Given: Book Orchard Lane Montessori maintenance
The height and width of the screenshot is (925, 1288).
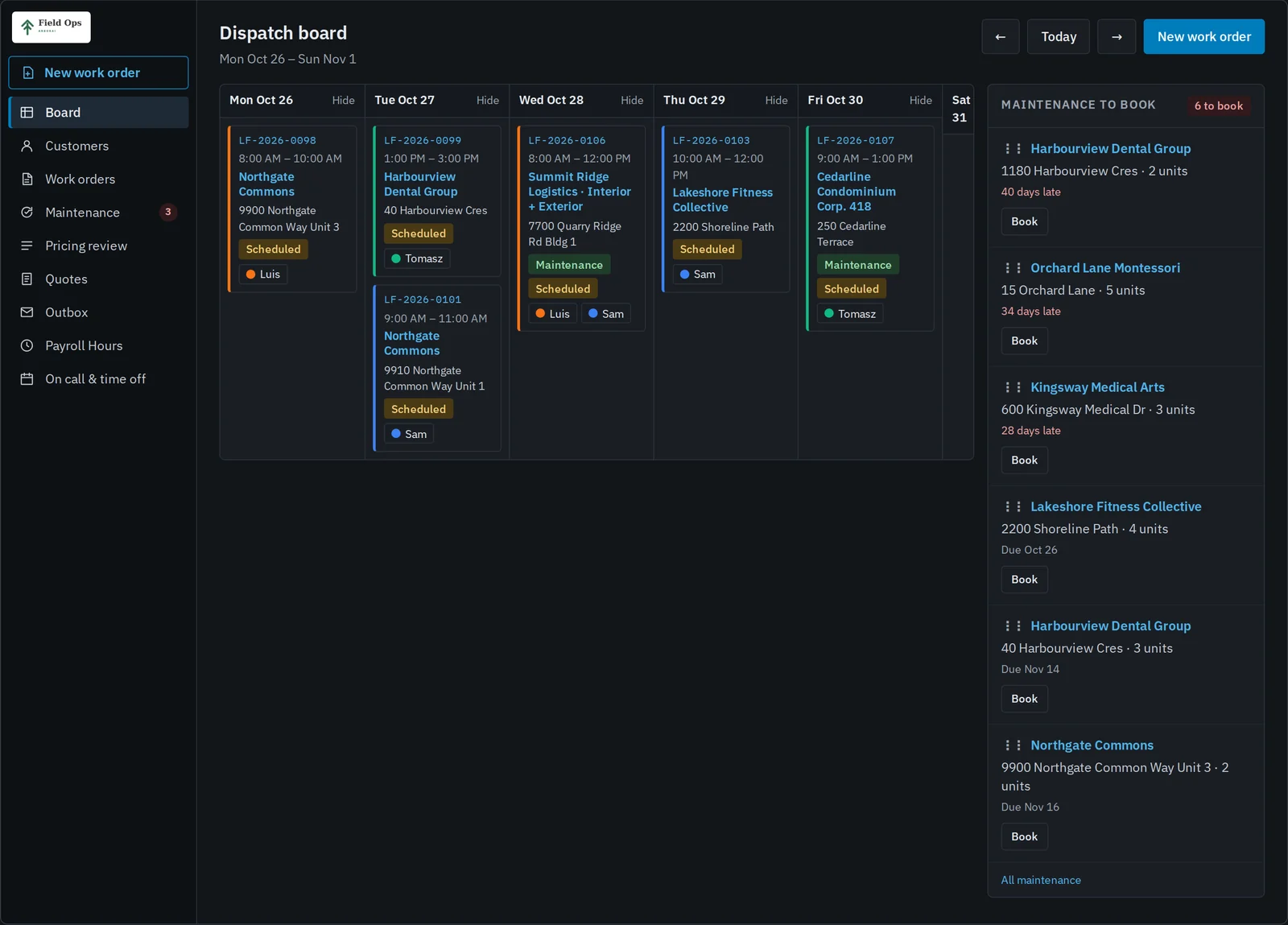Looking at the screenshot, I should pos(1024,341).
